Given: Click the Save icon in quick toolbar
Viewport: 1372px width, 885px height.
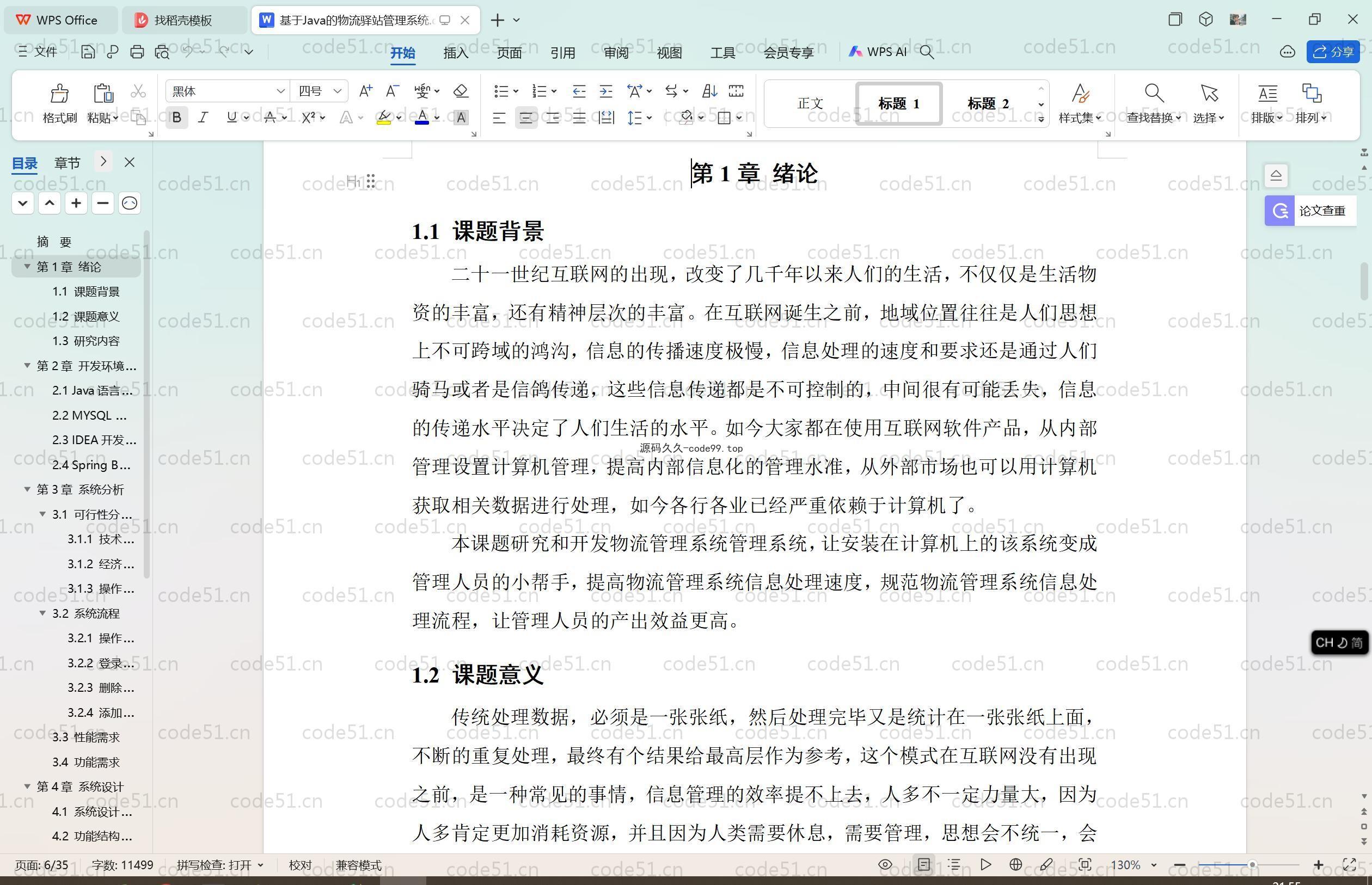Looking at the screenshot, I should click(88, 52).
